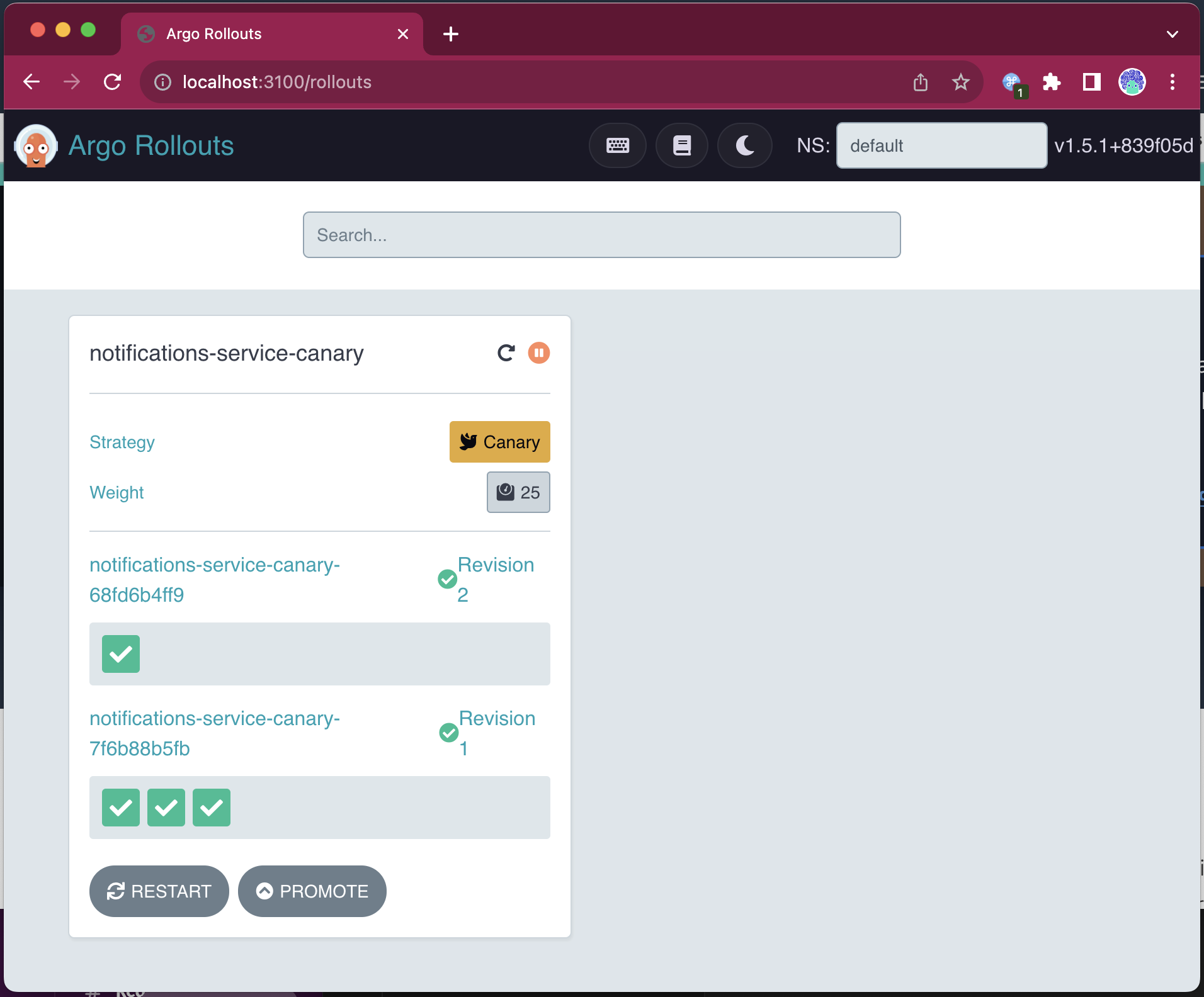Open replica set notifications-service-canary-68fd6b4ff9
The image size is (1204, 997).
(215, 580)
